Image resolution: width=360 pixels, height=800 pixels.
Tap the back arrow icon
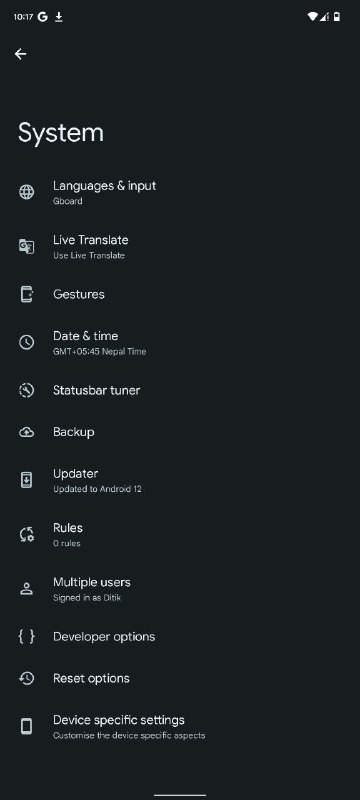[x=20, y=54]
